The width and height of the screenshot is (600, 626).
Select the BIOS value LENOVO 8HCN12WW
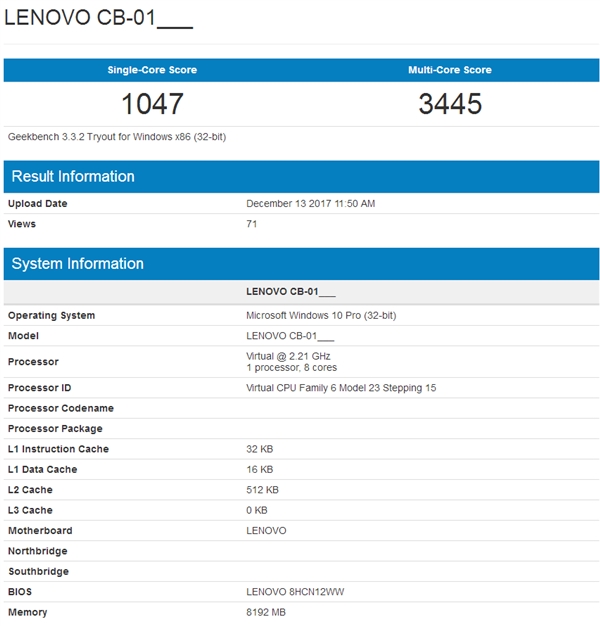(295, 592)
